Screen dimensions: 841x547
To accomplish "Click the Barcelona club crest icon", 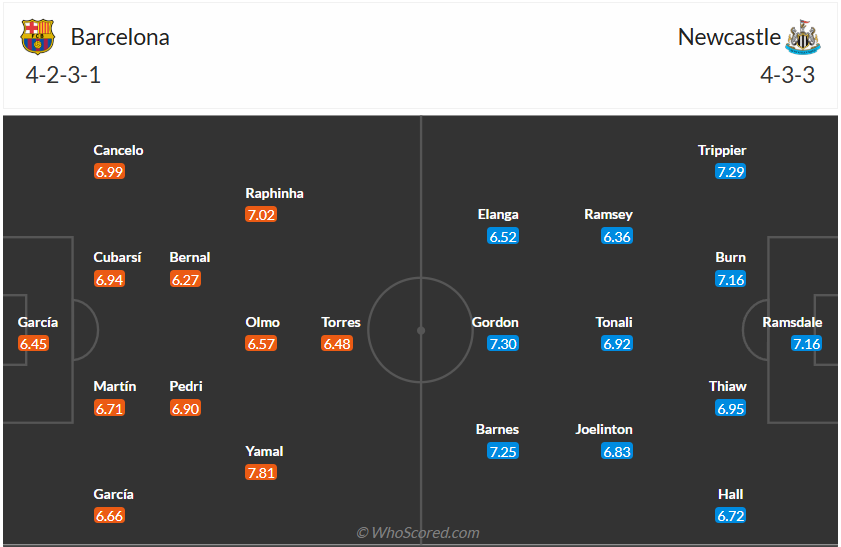I will [38, 37].
